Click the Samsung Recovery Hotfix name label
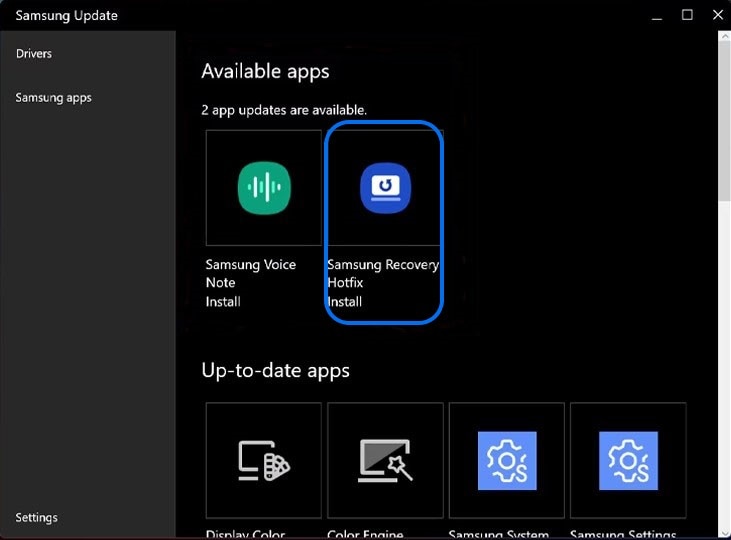Screen dimensions: 731x540 point(382,273)
